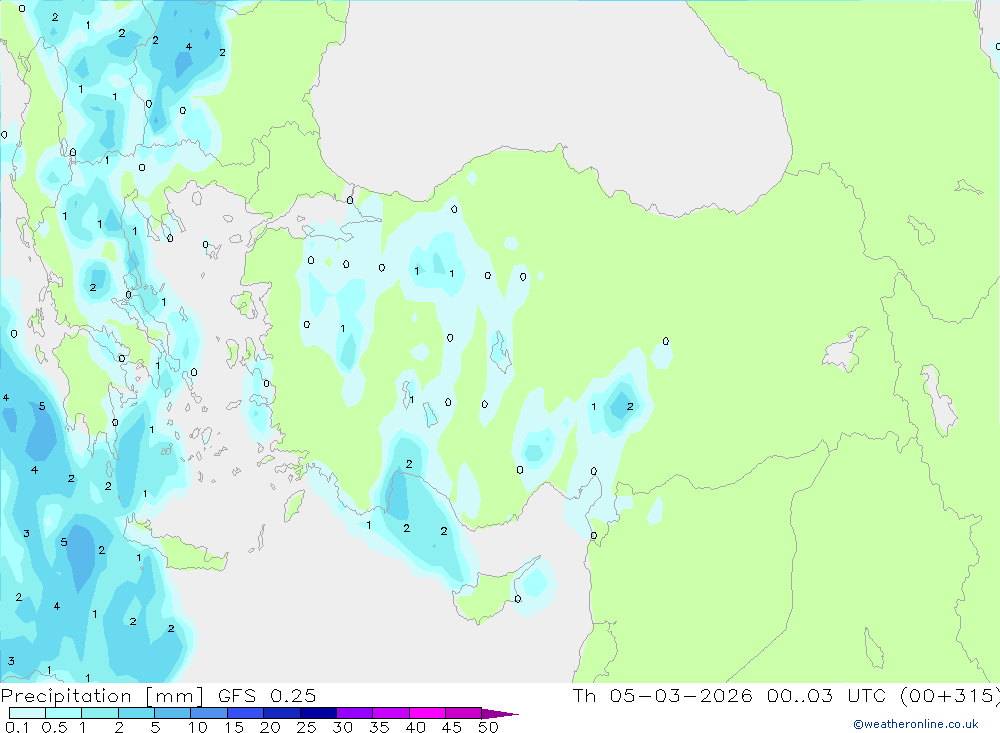Click the '(00+315)' forecast offset text
Viewport: 1000px width, 733px height.
coord(949,696)
